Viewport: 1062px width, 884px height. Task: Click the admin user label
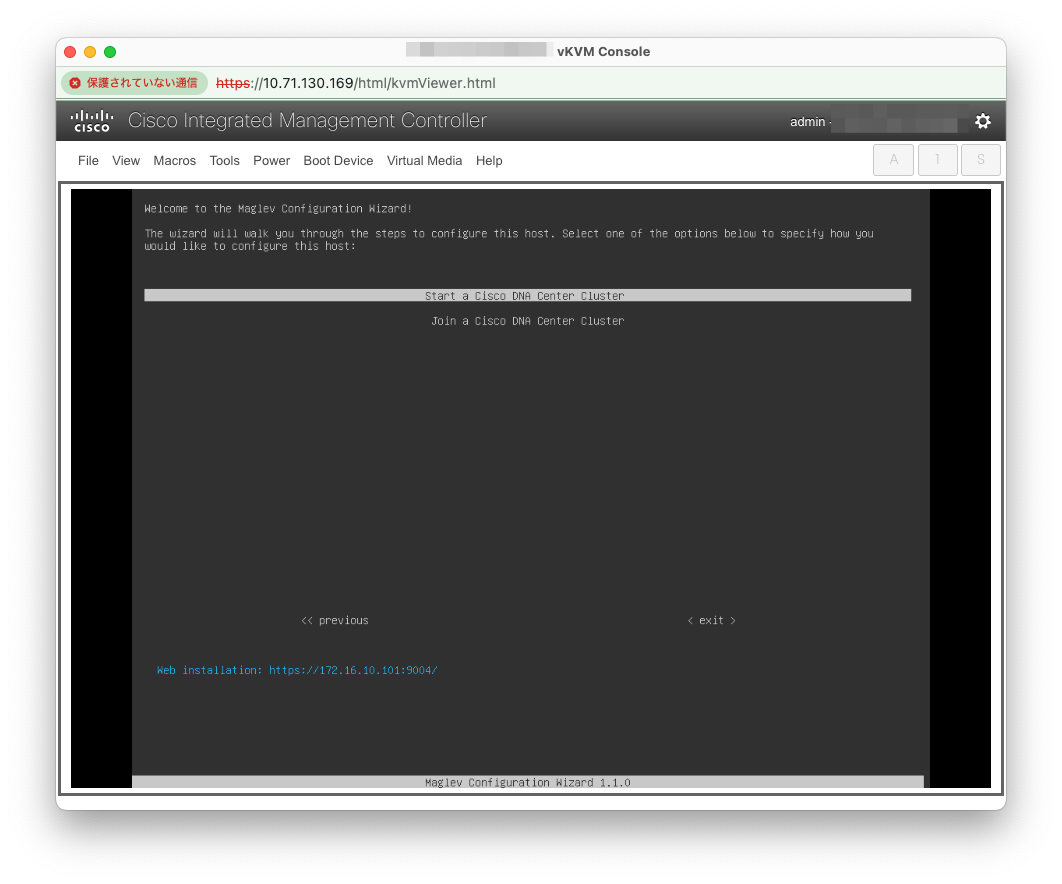coord(807,122)
